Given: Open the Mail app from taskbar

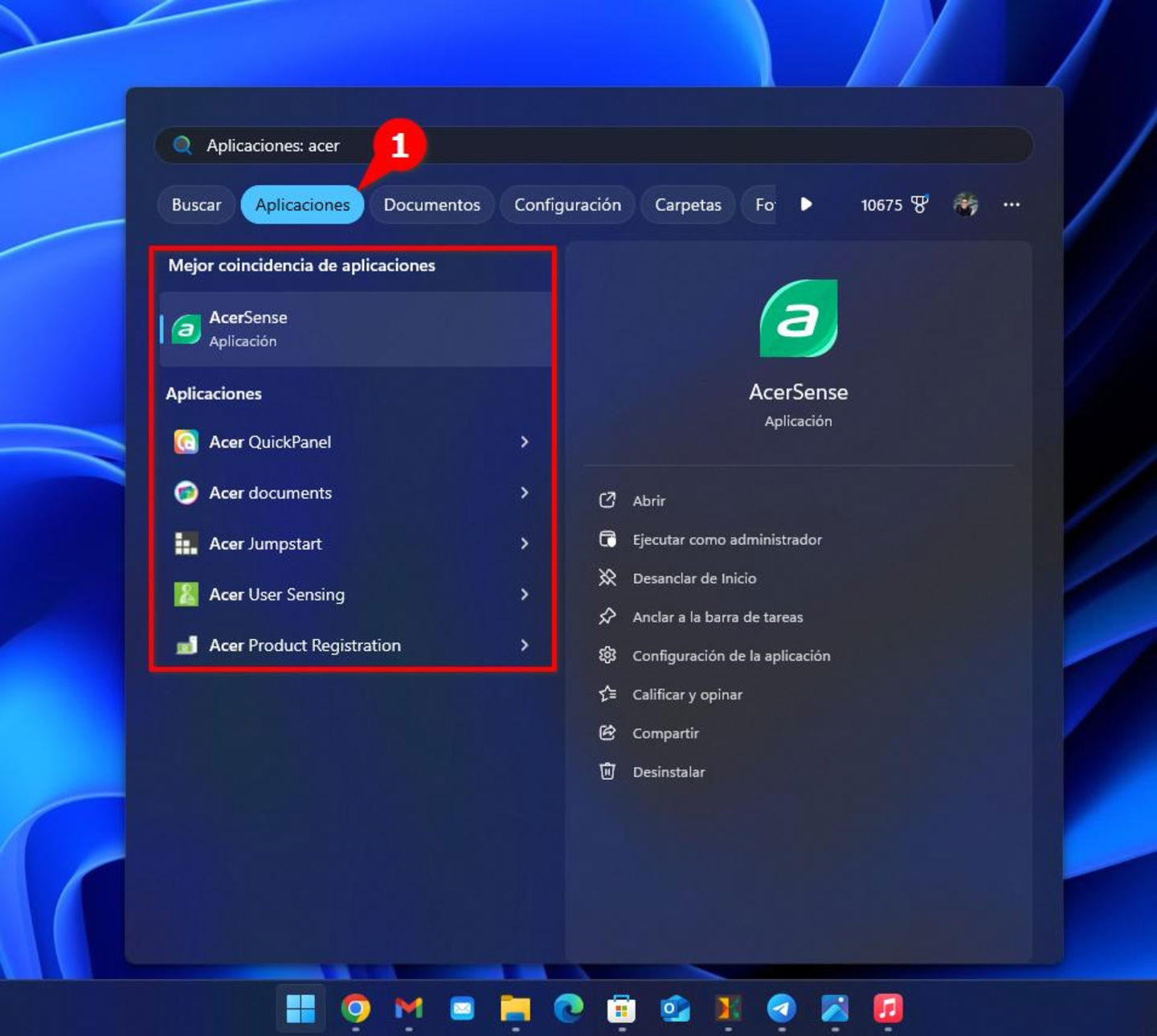Looking at the screenshot, I should [462, 1008].
